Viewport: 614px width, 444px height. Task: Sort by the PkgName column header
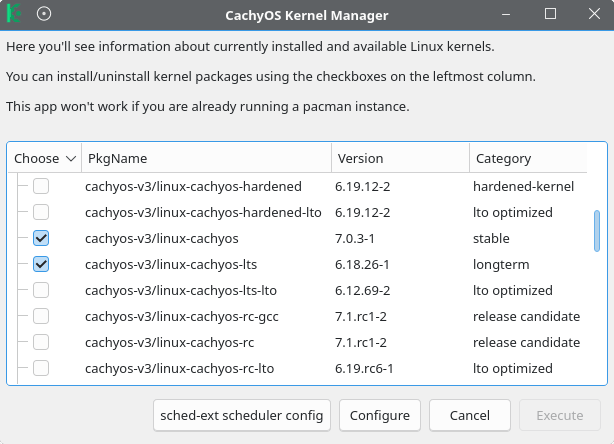tap(206, 158)
